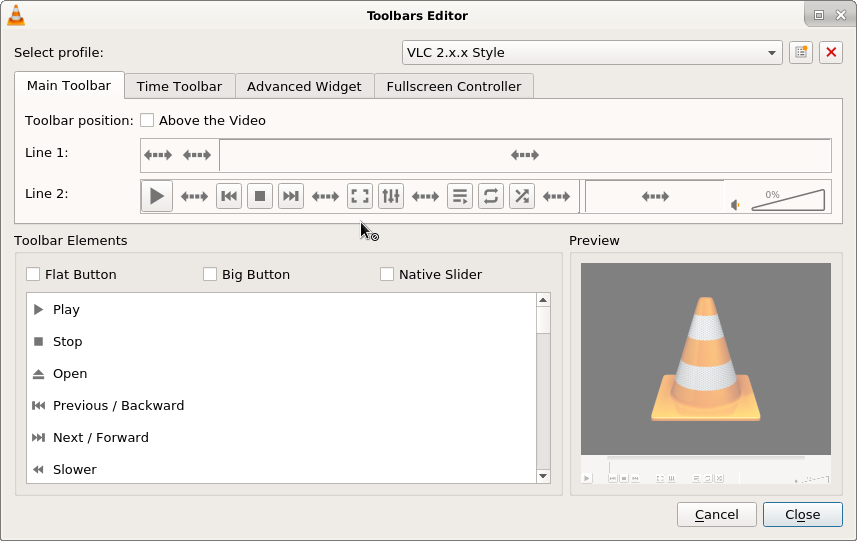
Task: Click spacer between Next and Fullscreen buttons
Action: coord(325,196)
